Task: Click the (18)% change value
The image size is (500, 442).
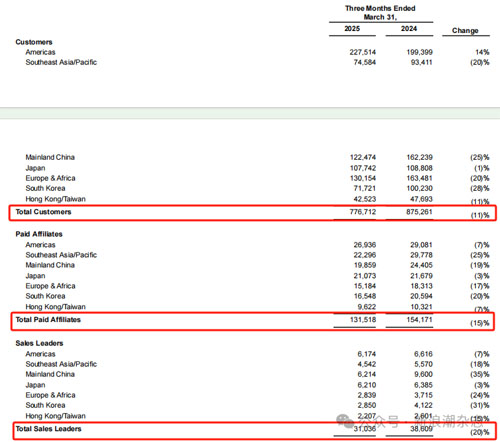Action: click(x=480, y=364)
